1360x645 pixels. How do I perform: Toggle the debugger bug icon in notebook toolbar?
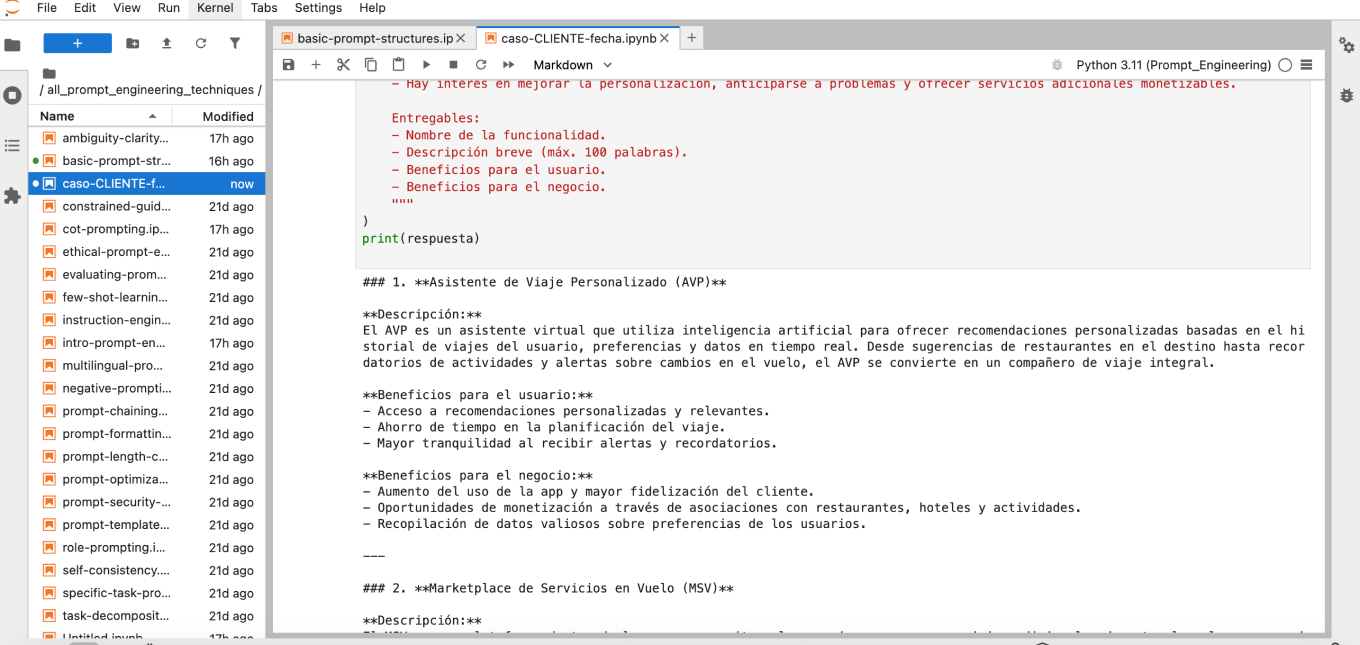point(1057,65)
